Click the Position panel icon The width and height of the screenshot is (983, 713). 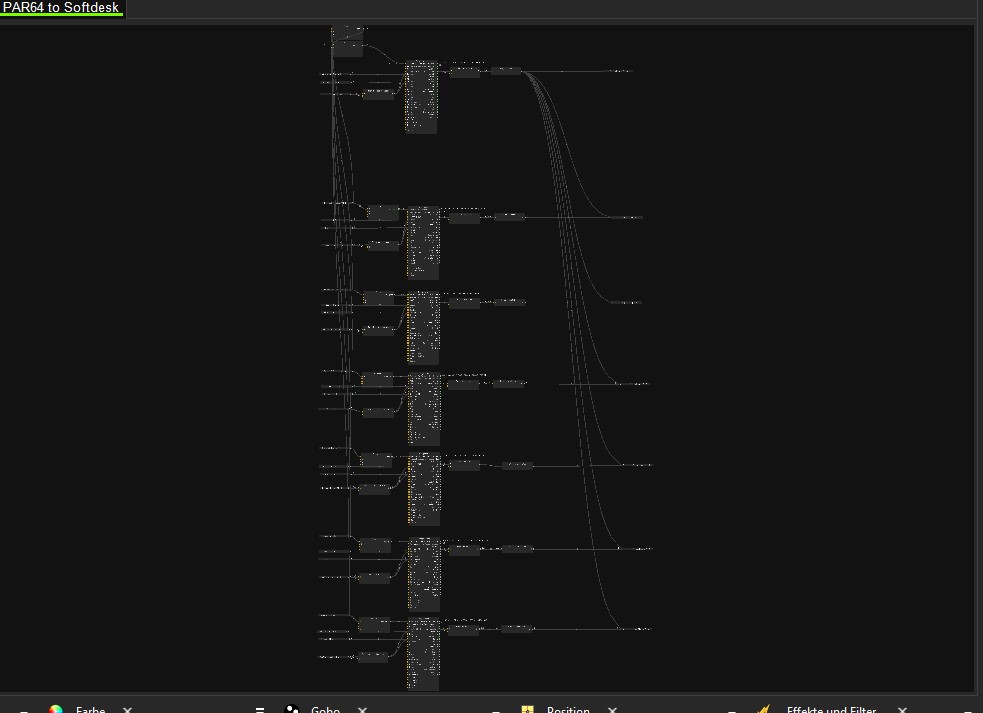[x=527, y=709]
